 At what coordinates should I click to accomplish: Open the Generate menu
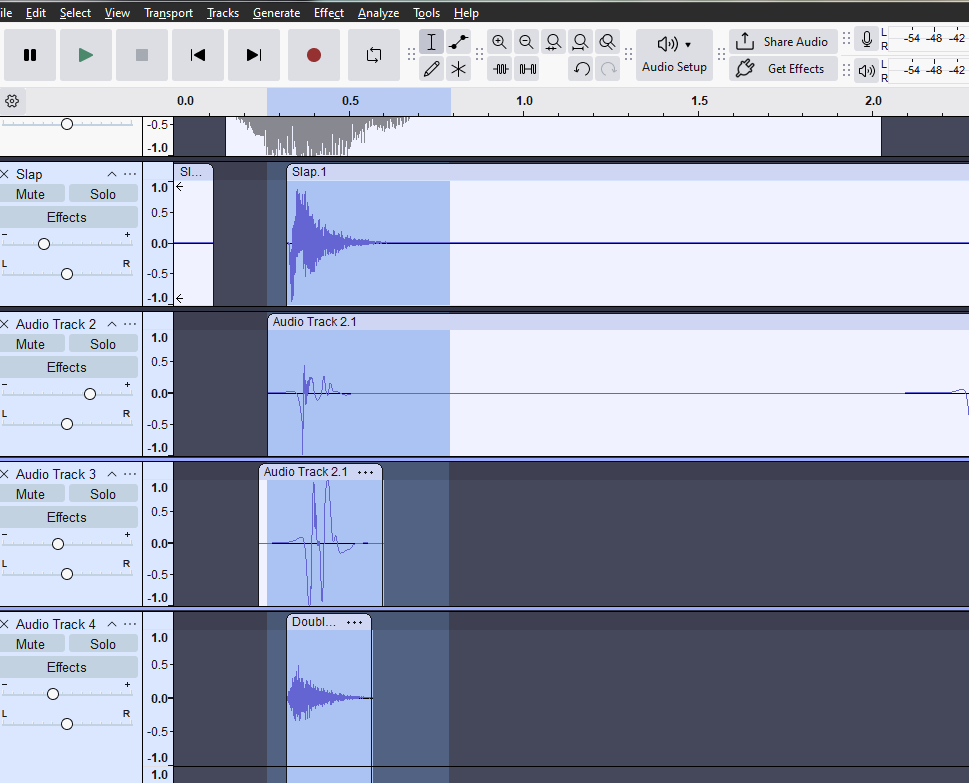(x=276, y=13)
